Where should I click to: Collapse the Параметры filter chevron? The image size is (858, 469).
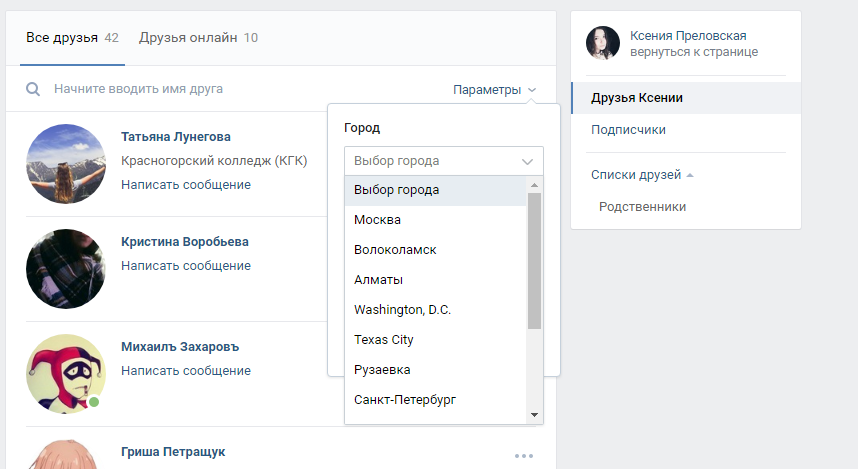(x=532, y=90)
